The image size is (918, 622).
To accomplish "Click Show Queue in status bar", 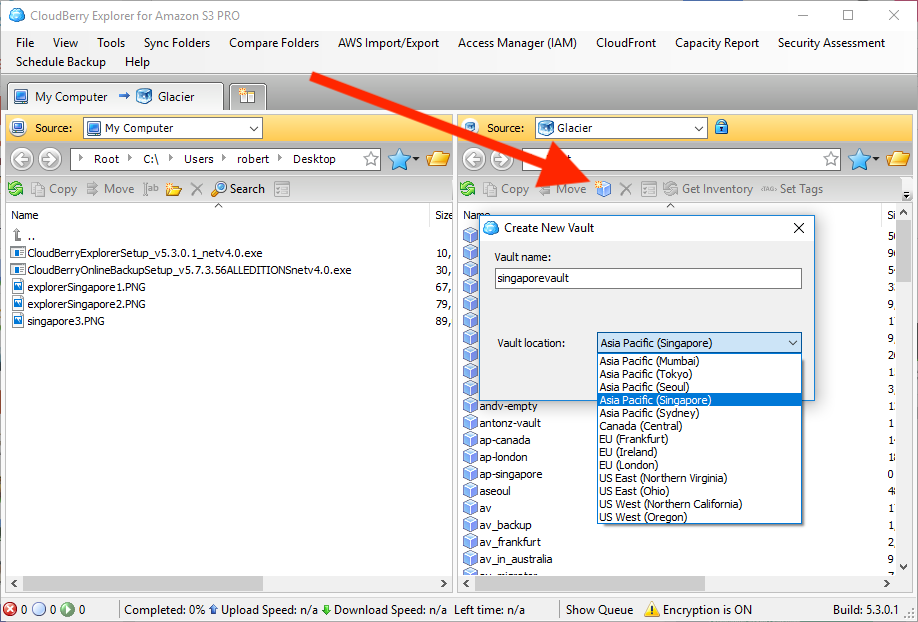I will (x=599, y=610).
